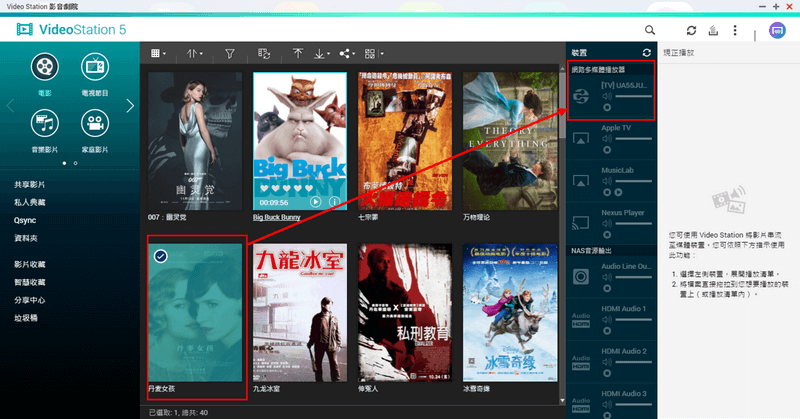This screenshot has height=419, width=800.
Task: Open 垃圾桶 in the sidebar
Action: (x=26, y=318)
